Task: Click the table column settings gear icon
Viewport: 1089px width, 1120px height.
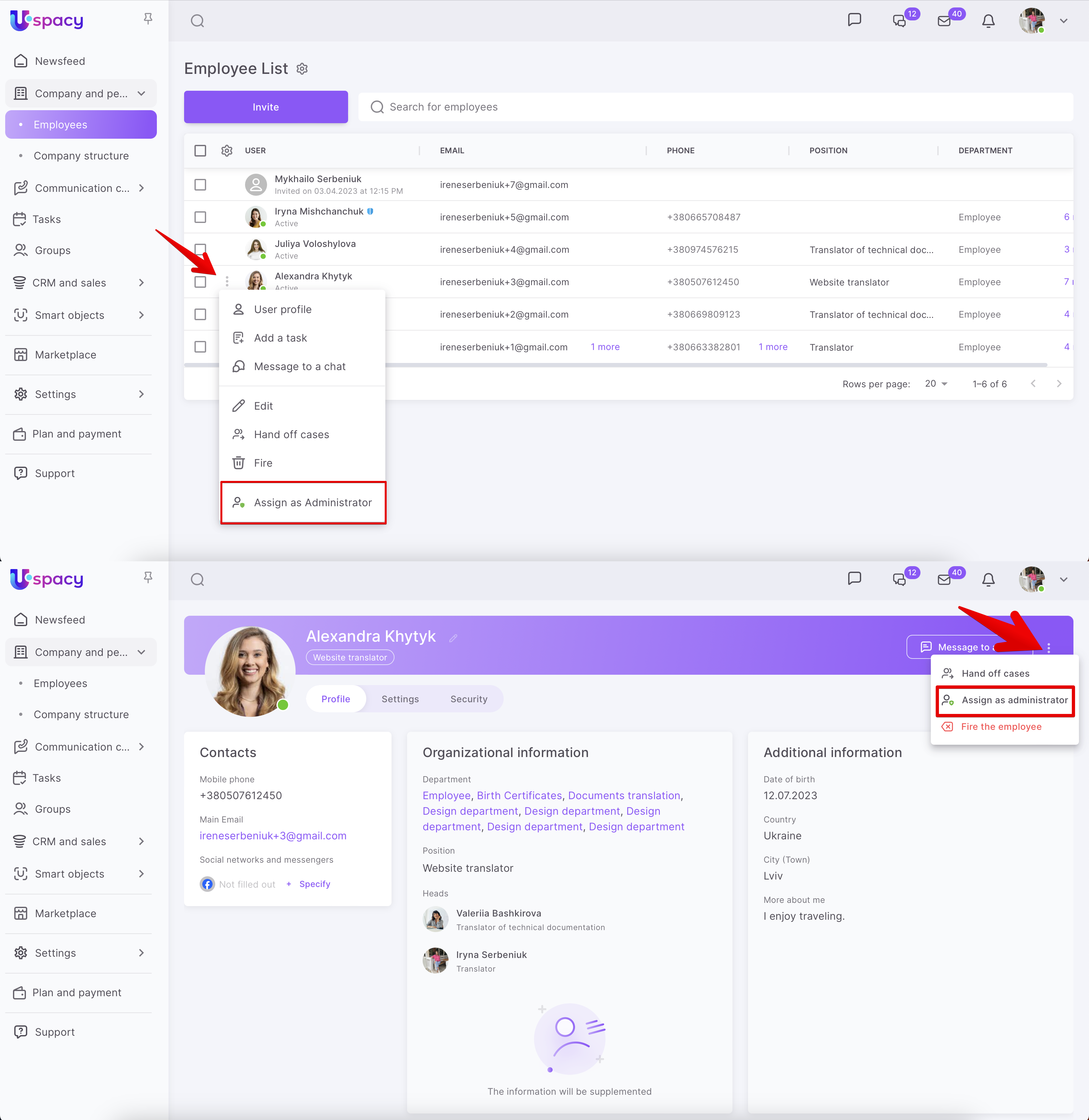Action: [227, 150]
